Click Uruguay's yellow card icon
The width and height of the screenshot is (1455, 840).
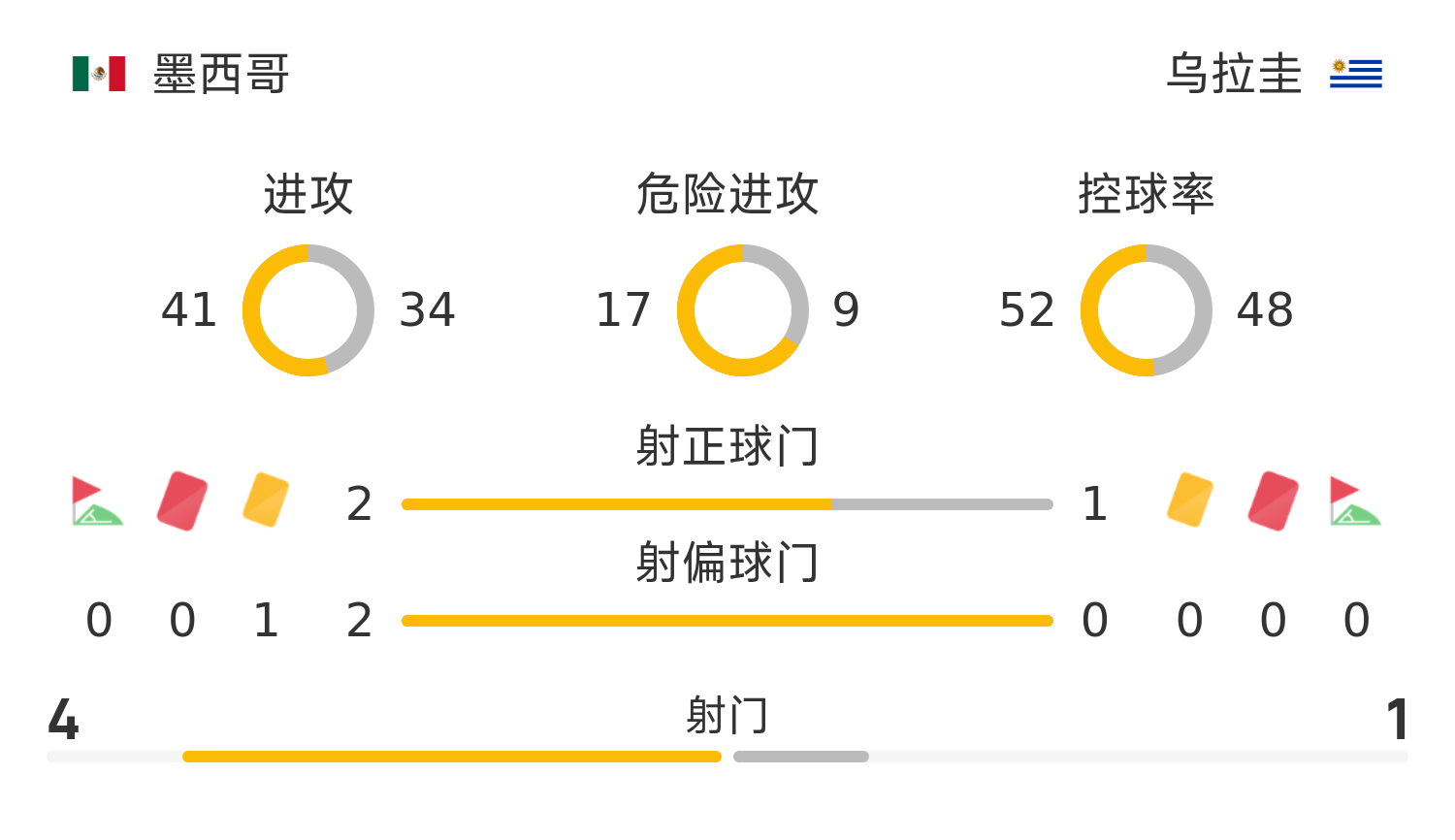point(1190,500)
